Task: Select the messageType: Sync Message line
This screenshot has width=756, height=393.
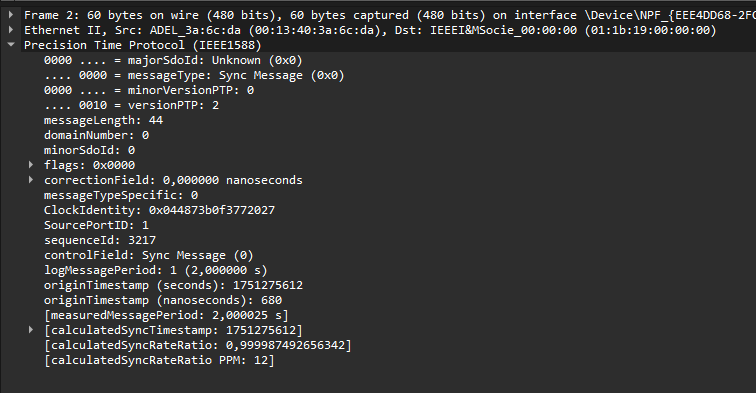Action: [194, 75]
